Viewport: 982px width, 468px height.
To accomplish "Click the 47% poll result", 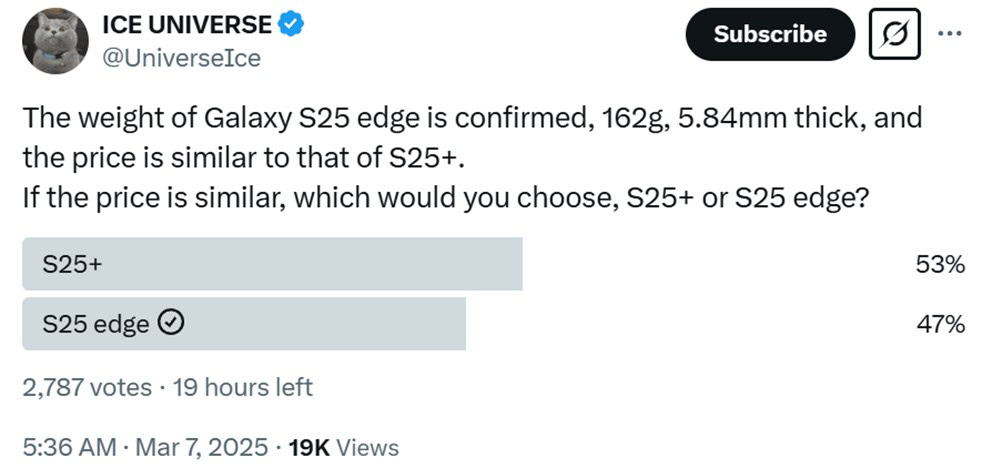I will tap(939, 323).
